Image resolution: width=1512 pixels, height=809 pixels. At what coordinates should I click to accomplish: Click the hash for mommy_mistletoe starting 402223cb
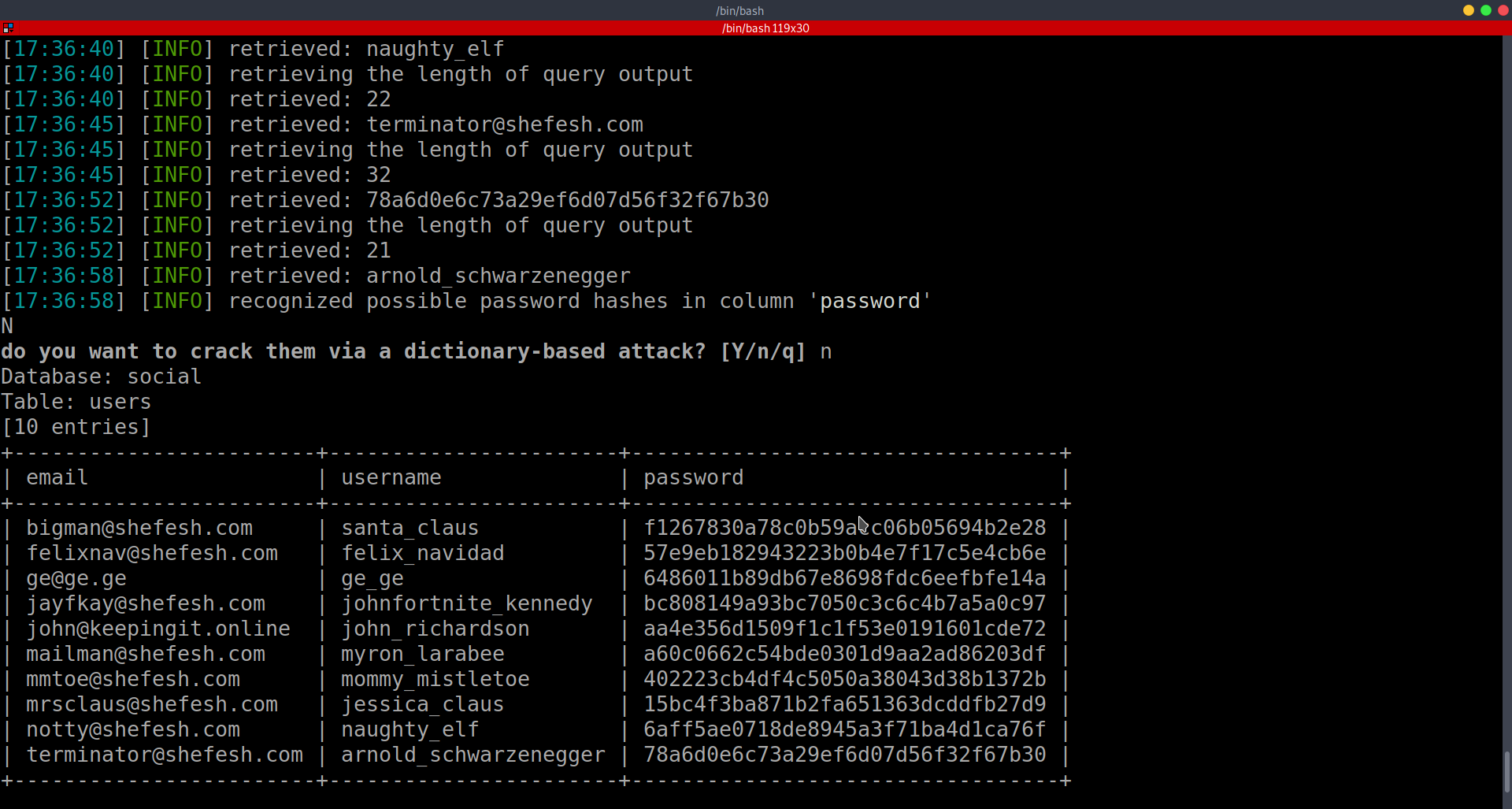[844, 679]
